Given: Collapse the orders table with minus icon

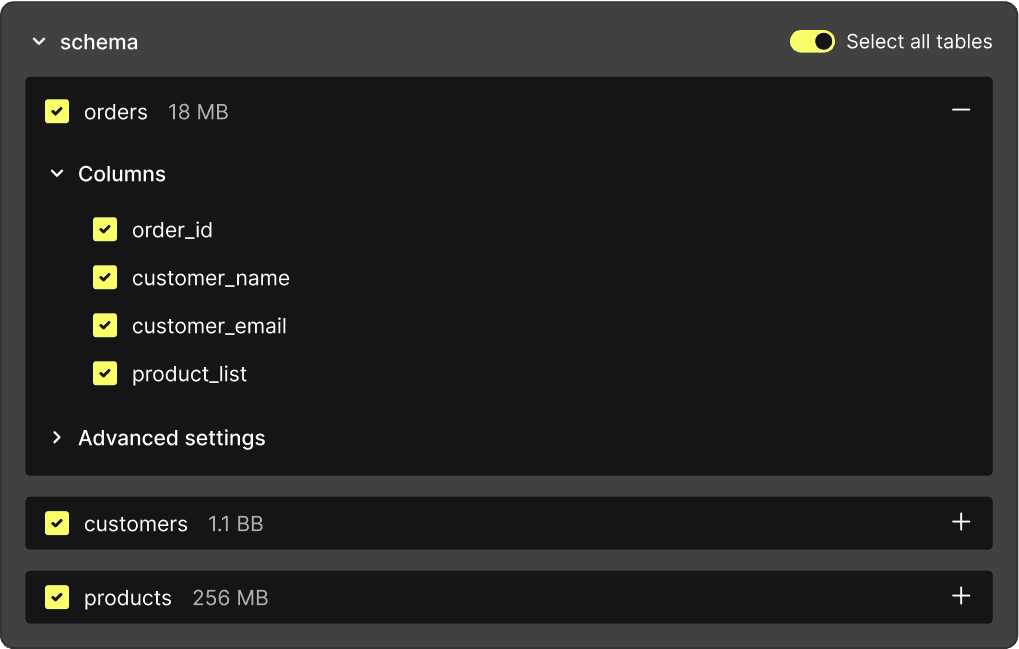Looking at the screenshot, I should point(961,111).
